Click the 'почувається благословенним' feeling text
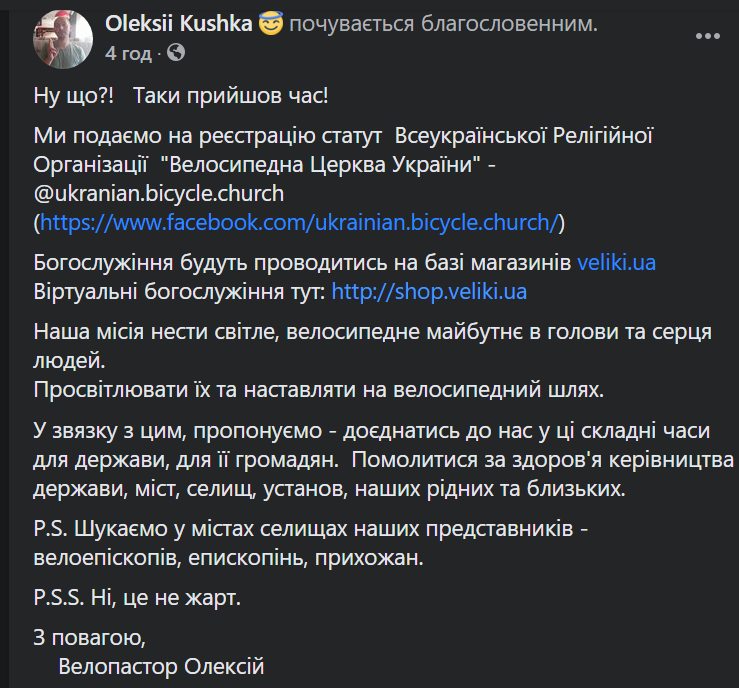739x688 pixels. [x=443, y=24]
